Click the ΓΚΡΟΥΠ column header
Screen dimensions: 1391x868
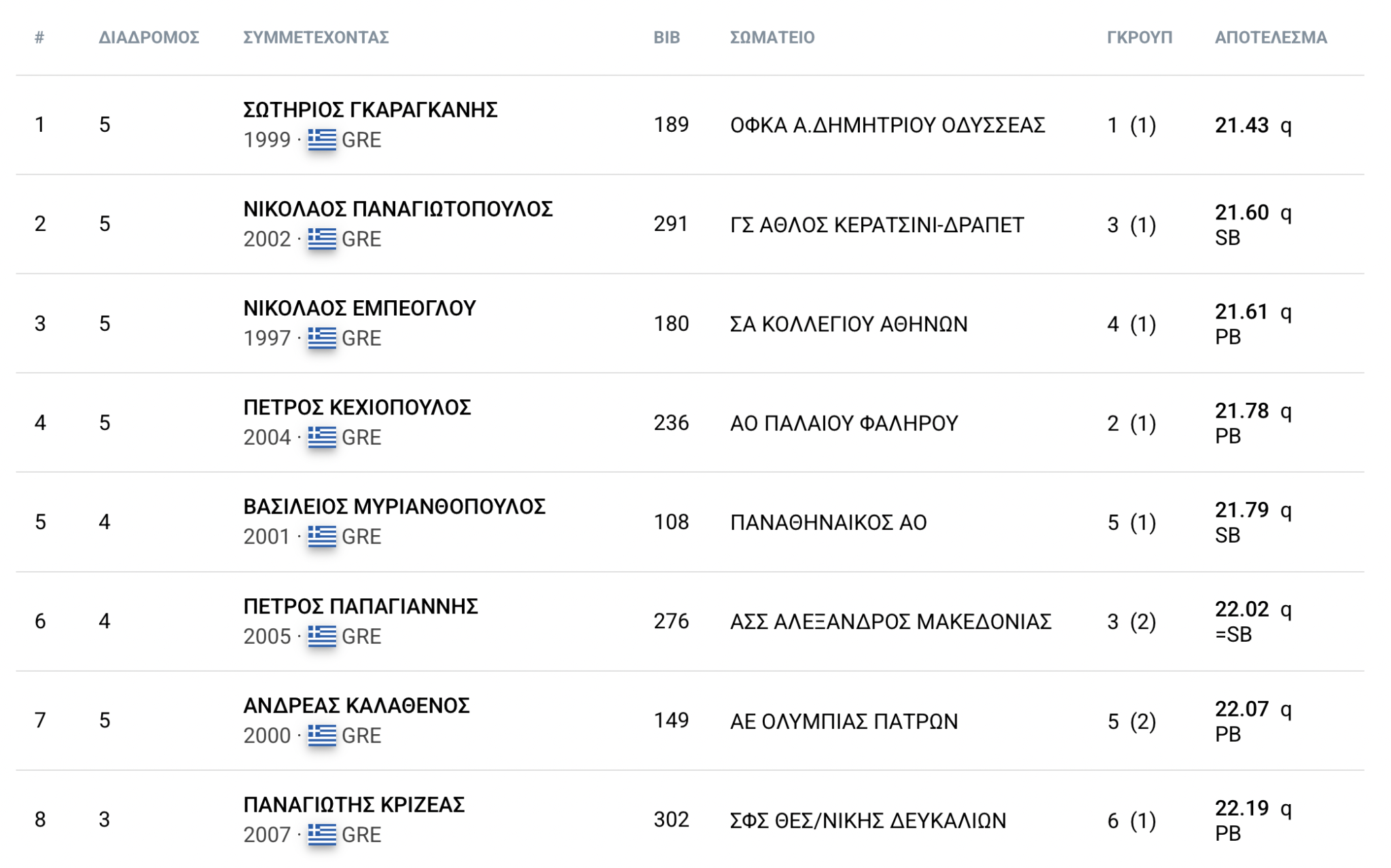(1139, 37)
